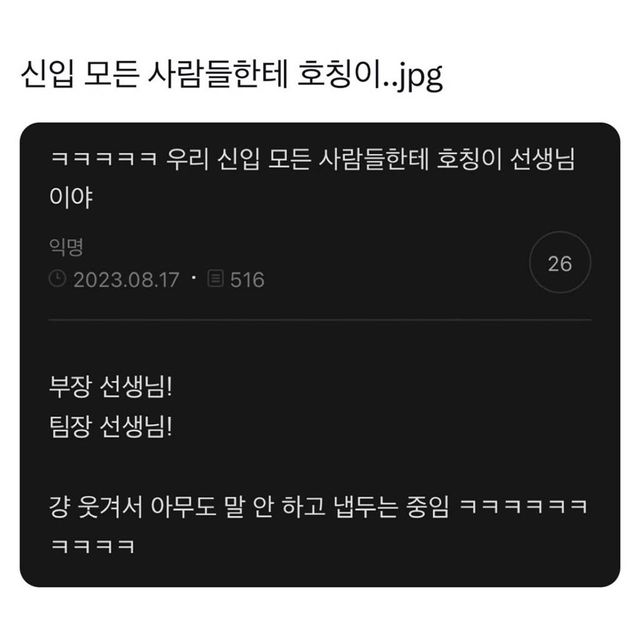Screen dimensions: 640x633
Task: Select the 익명 author label
Action: point(66,247)
